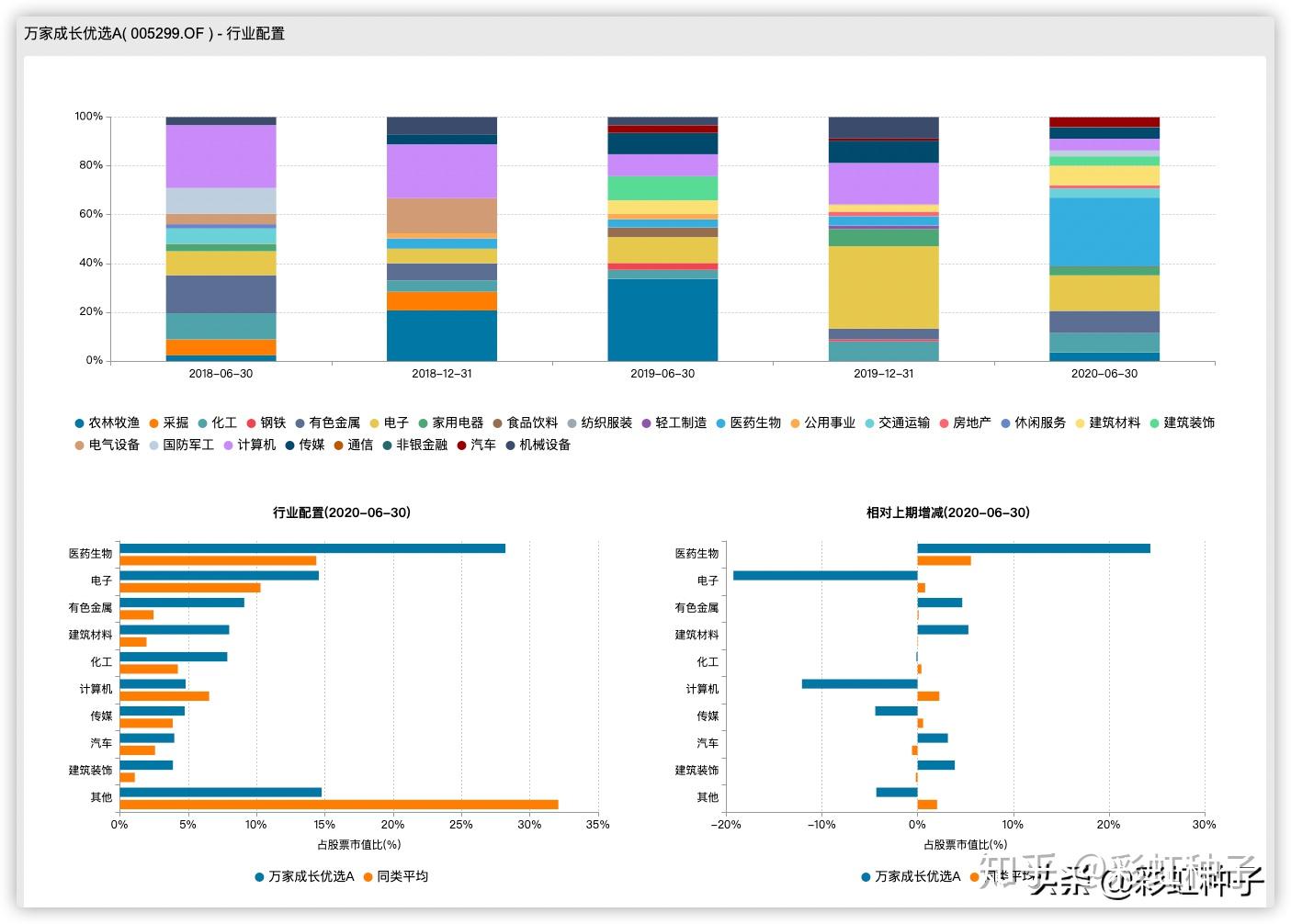Click the 轻工制造 legend marker
This screenshot has height=924, width=1291.
[646, 423]
